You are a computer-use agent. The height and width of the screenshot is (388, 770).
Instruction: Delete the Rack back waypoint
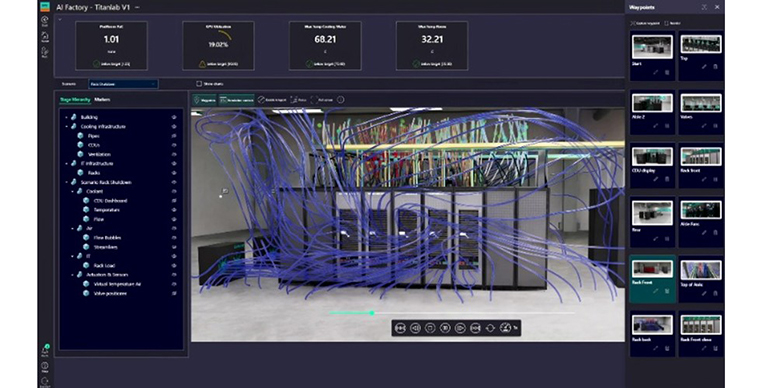[667, 348]
